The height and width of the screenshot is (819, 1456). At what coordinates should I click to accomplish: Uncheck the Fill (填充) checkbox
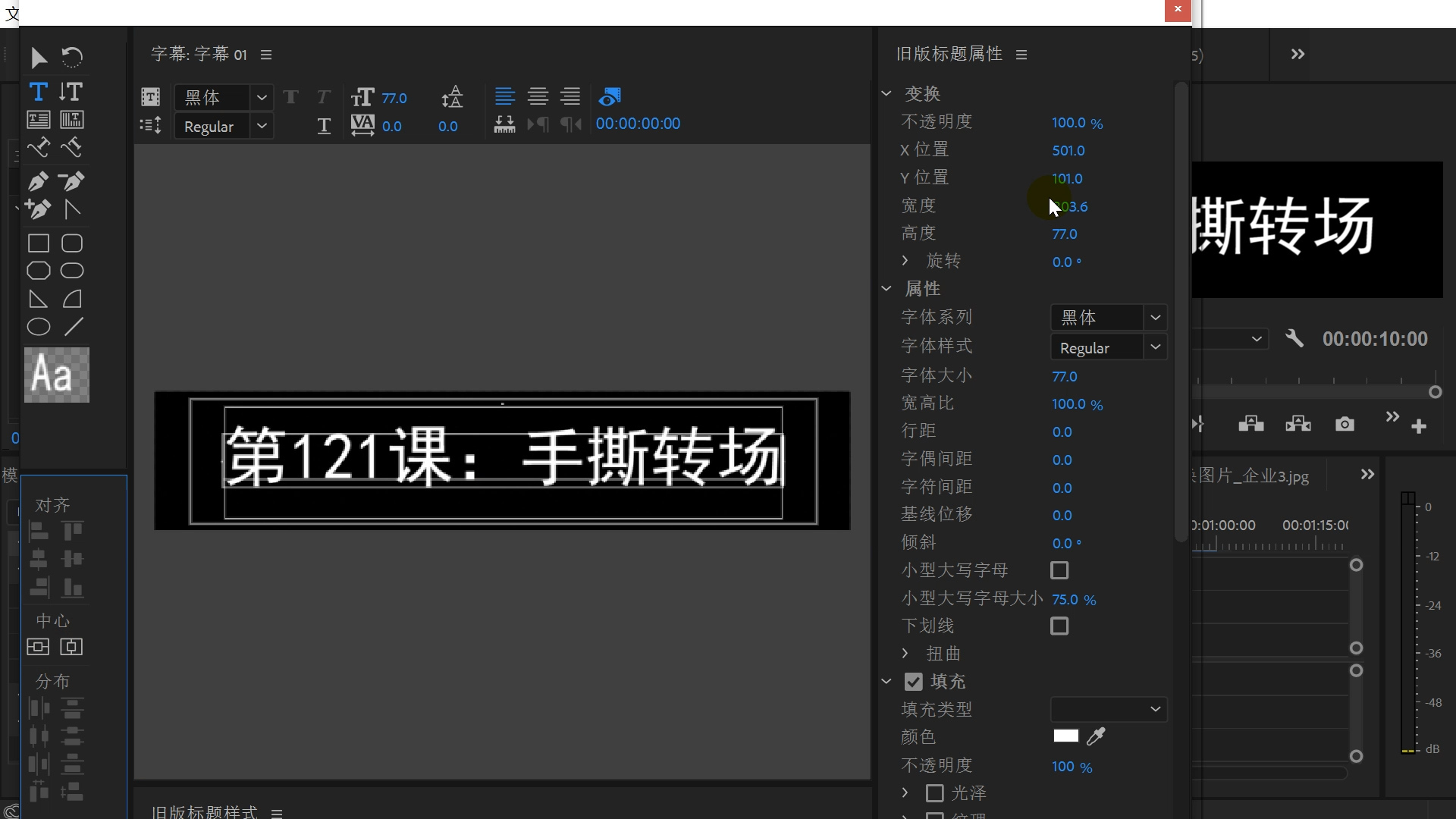(914, 682)
